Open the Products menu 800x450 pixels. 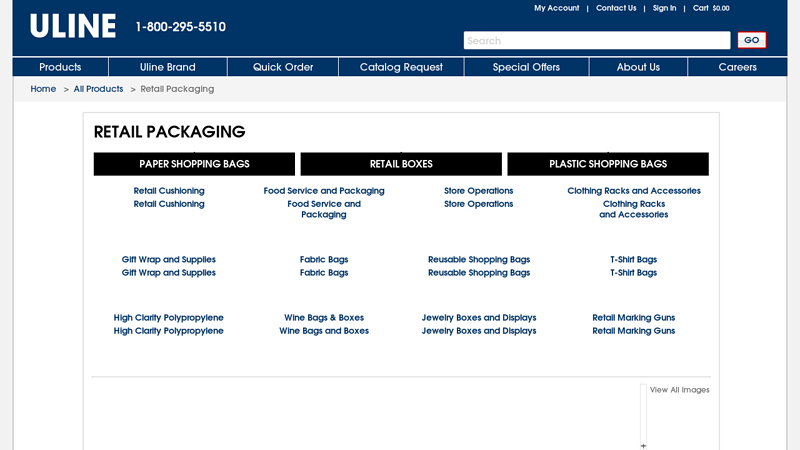tap(60, 67)
